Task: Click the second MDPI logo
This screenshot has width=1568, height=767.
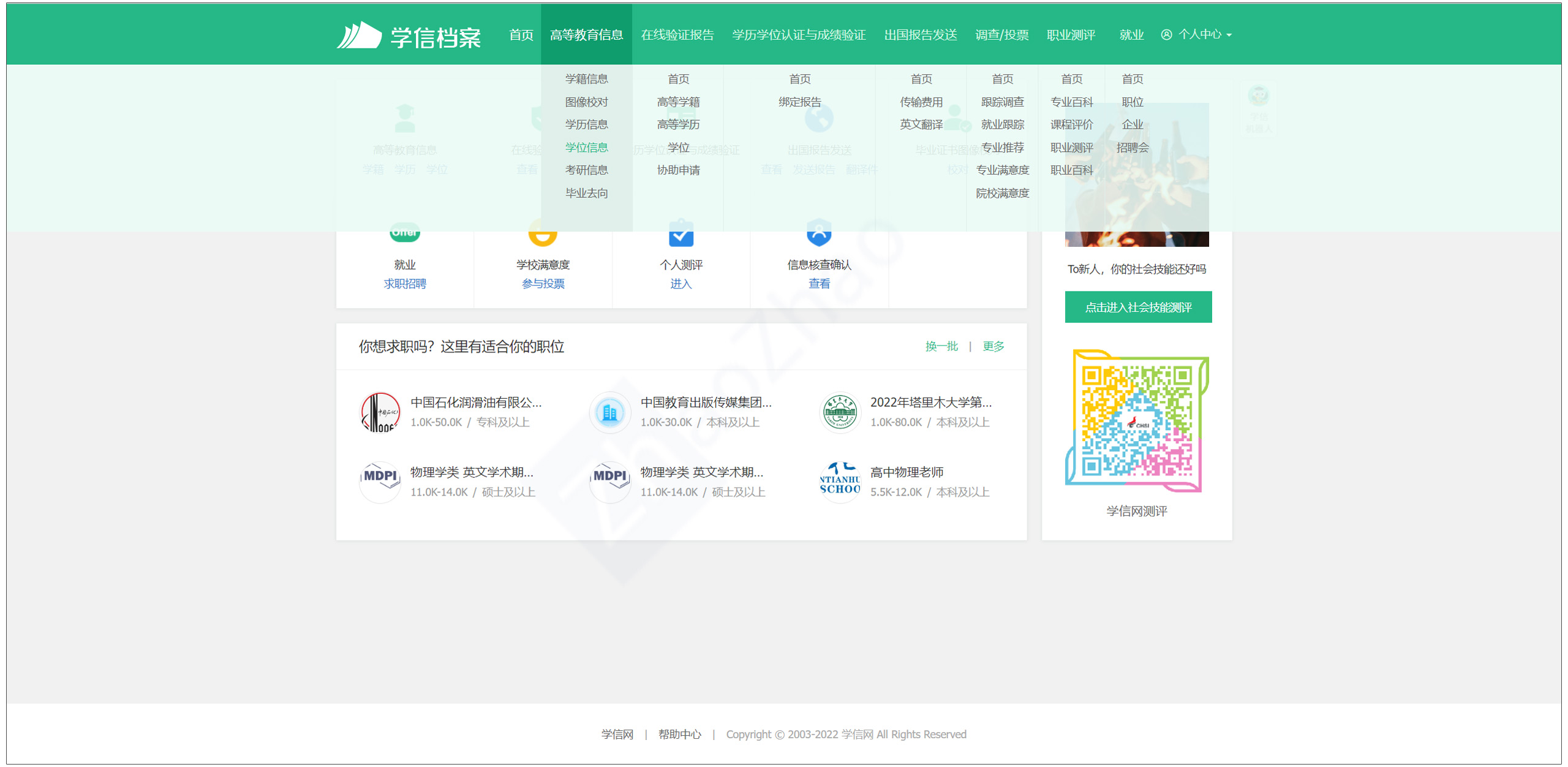Action: pyautogui.click(x=610, y=482)
